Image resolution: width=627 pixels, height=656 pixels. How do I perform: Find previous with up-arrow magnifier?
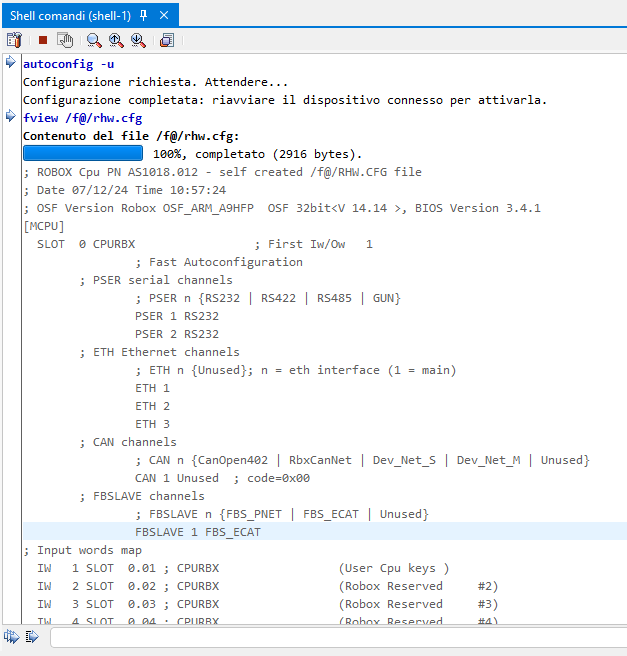[116, 40]
